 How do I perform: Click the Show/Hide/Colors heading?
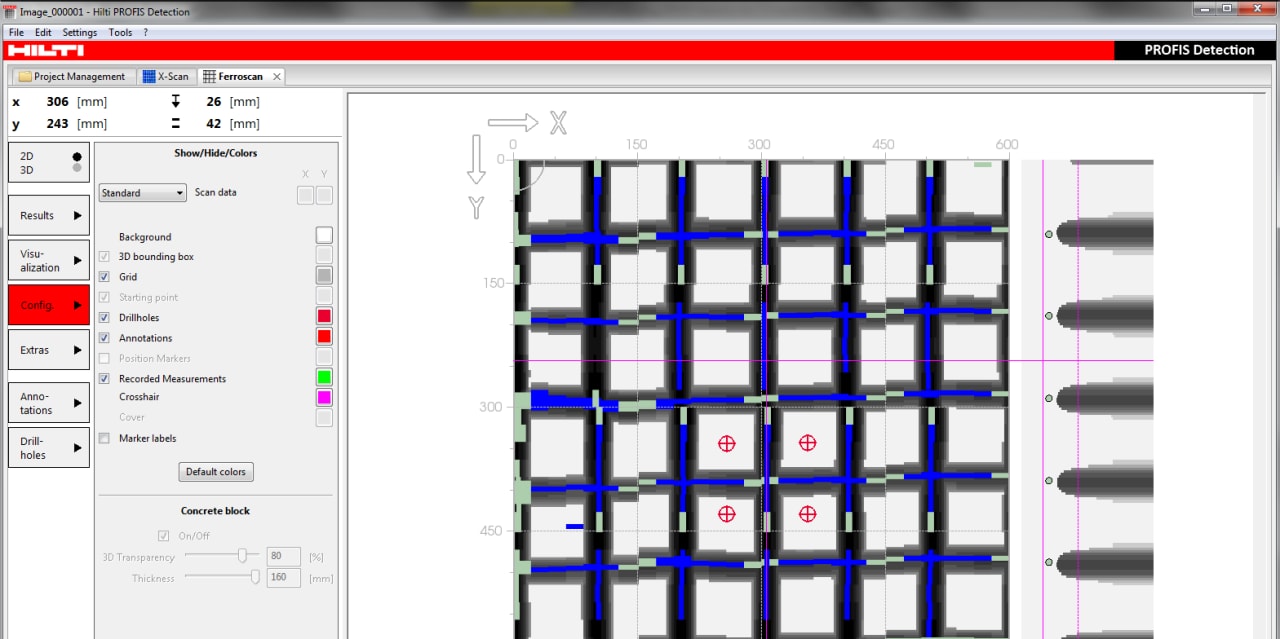click(x=216, y=153)
